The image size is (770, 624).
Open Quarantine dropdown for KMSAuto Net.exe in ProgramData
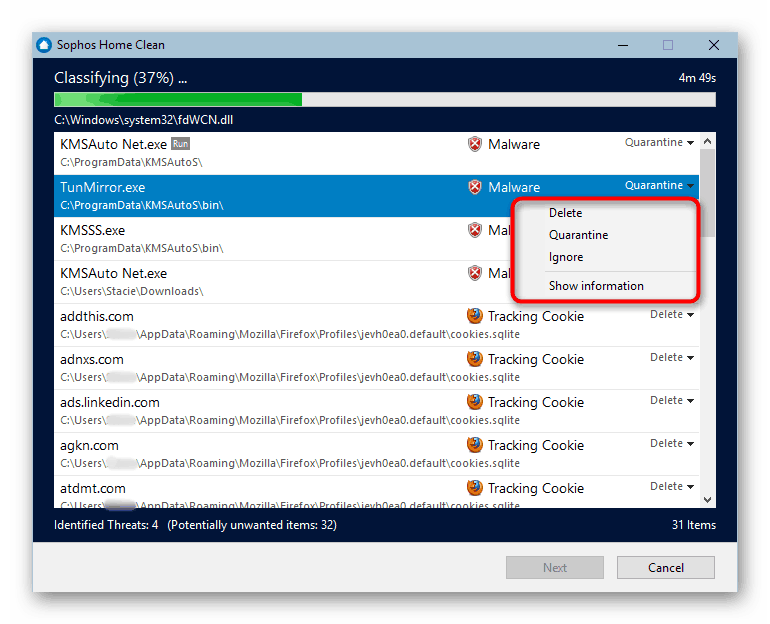pos(659,142)
